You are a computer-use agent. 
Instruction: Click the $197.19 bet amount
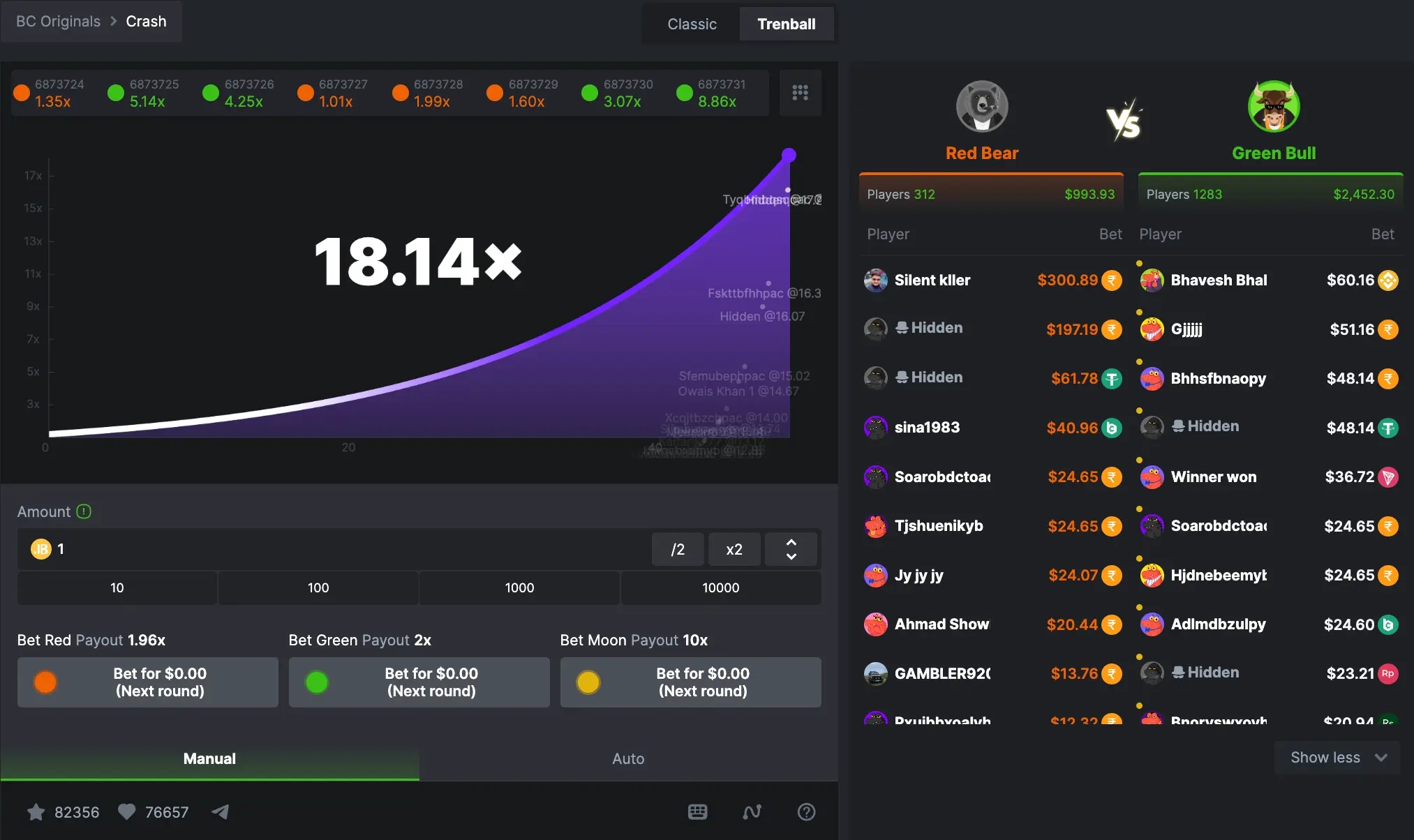point(1072,329)
